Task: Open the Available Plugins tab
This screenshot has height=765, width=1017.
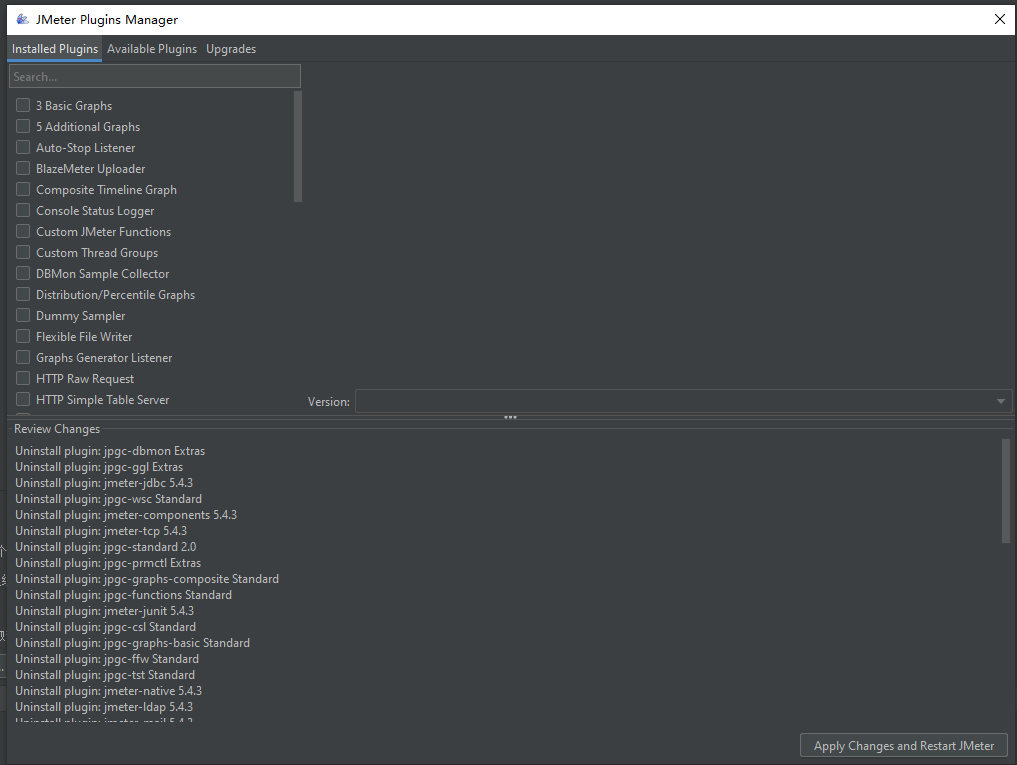Action: (x=152, y=49)
